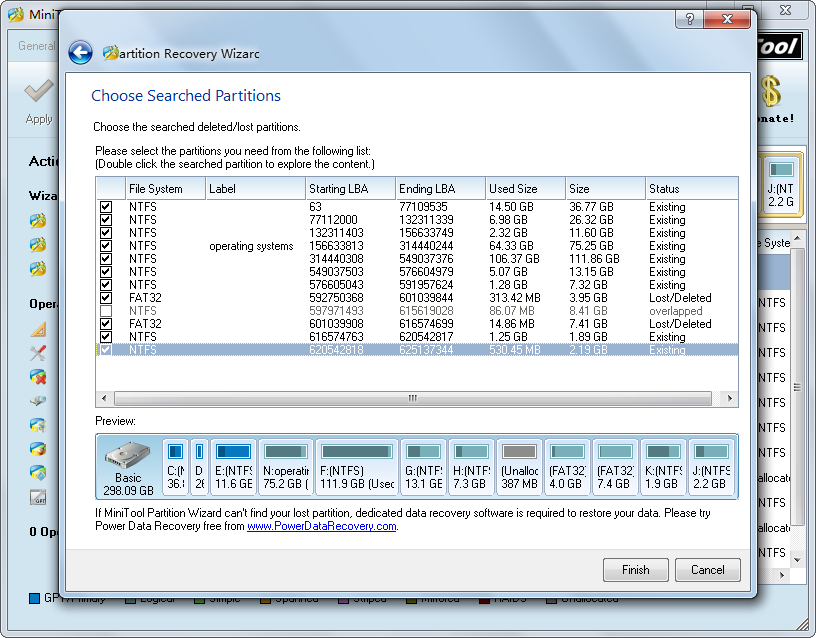
Task: Uncheck the 'operating systems' partition checkbox
Action: [106, 246]
